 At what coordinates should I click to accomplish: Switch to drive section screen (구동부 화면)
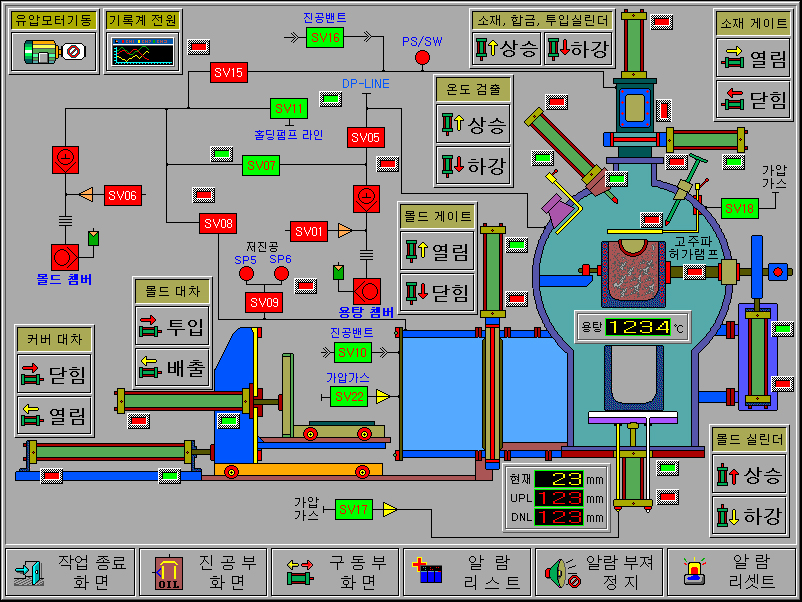coord(335,572)
